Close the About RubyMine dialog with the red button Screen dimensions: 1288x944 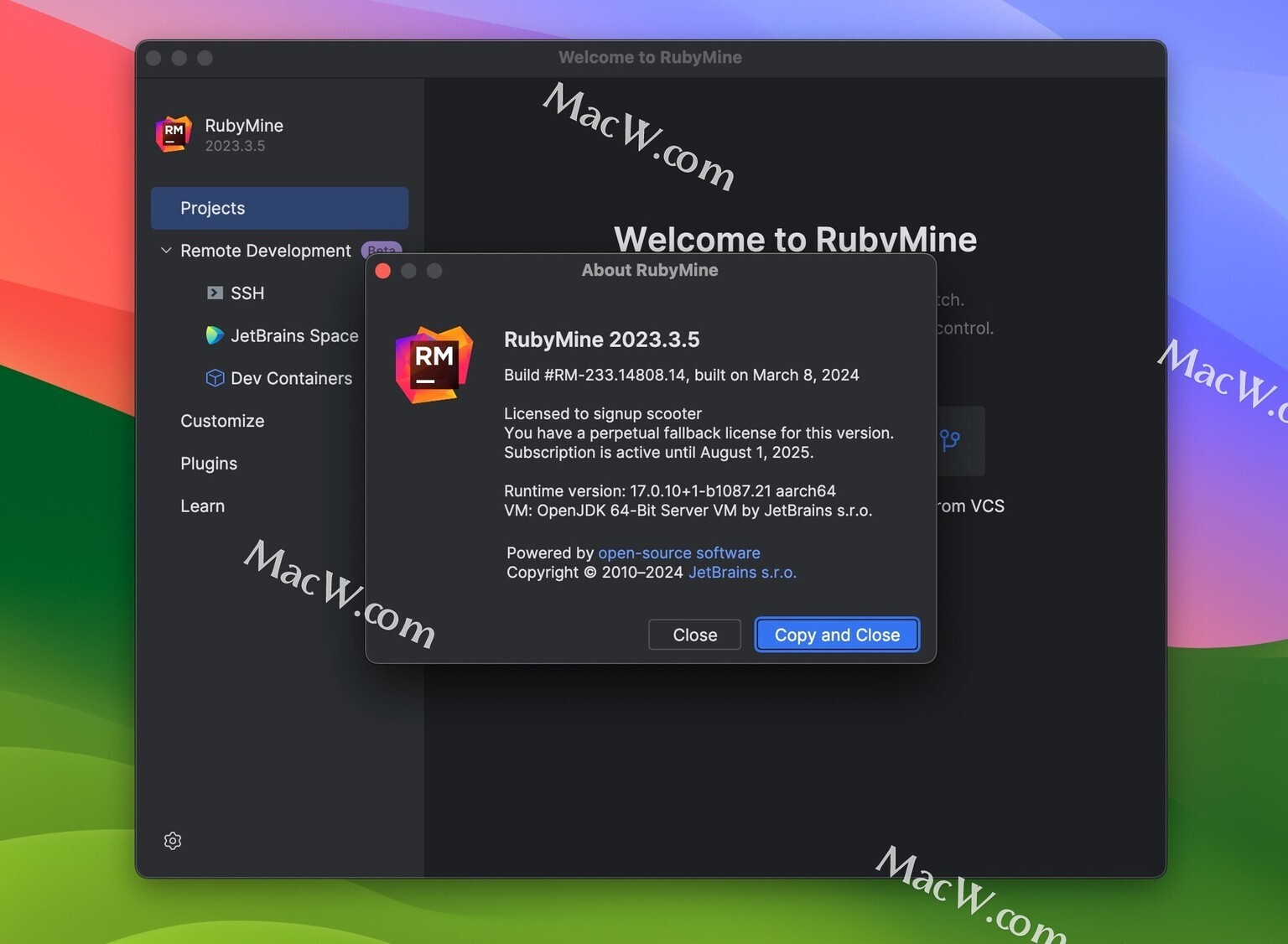[x=383, y=271]
